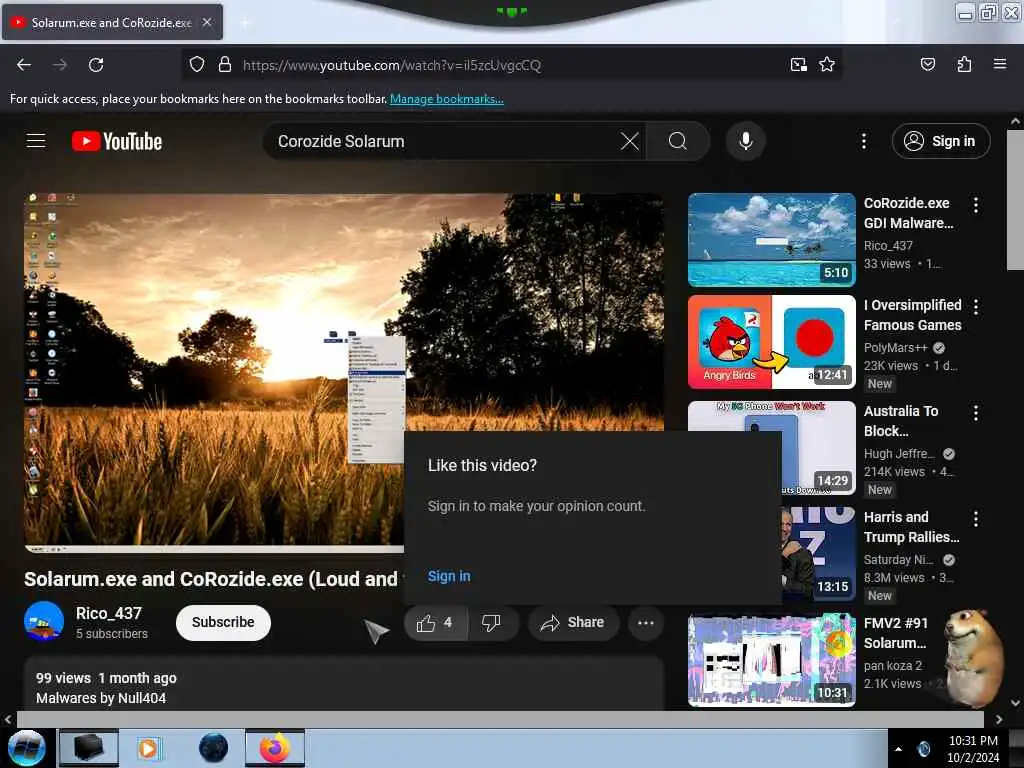Open Angry Birds oversimplified games thumbnail

771,342
